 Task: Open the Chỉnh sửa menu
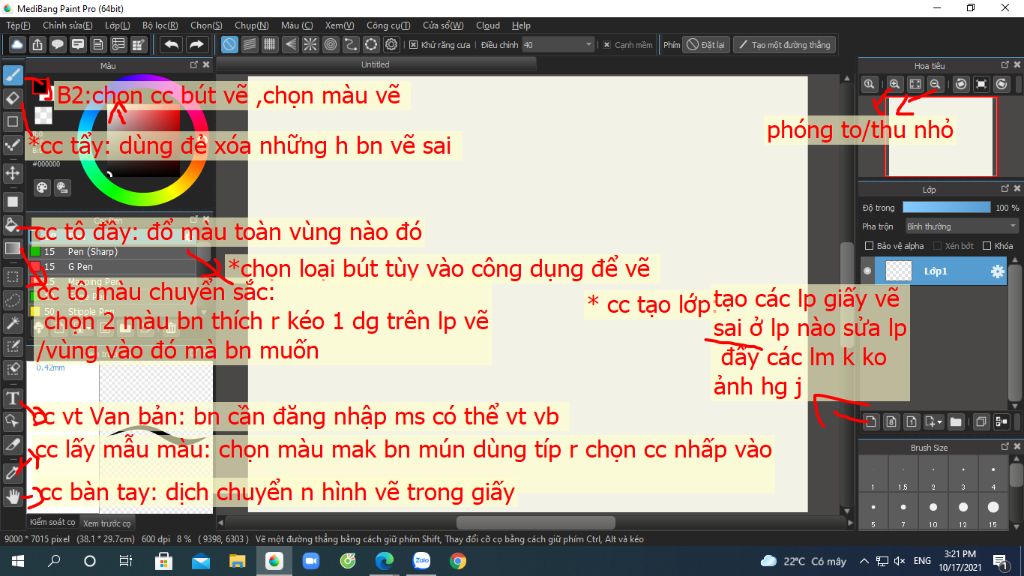(67, 25)
